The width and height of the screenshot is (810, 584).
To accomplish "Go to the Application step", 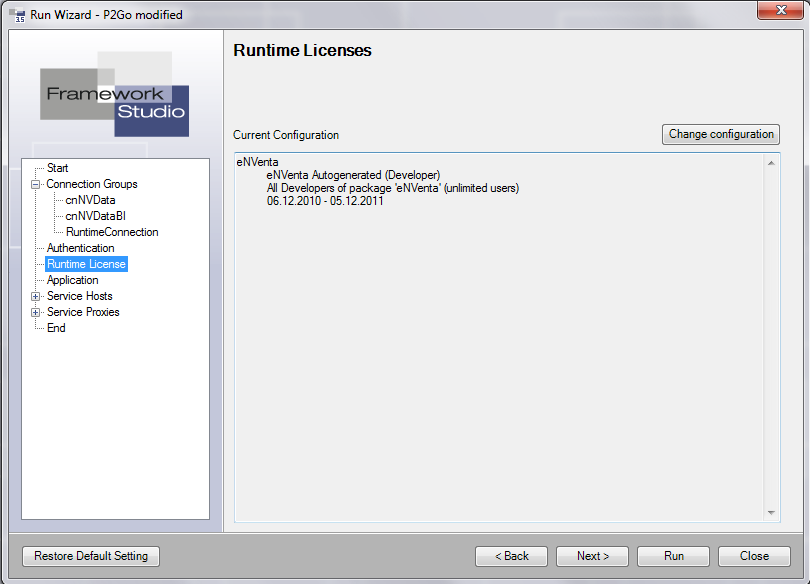I will coord(73,280).
